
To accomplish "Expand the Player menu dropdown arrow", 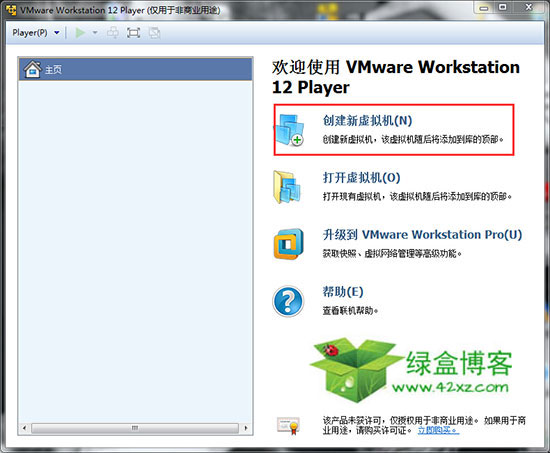I will click(57, 33).
